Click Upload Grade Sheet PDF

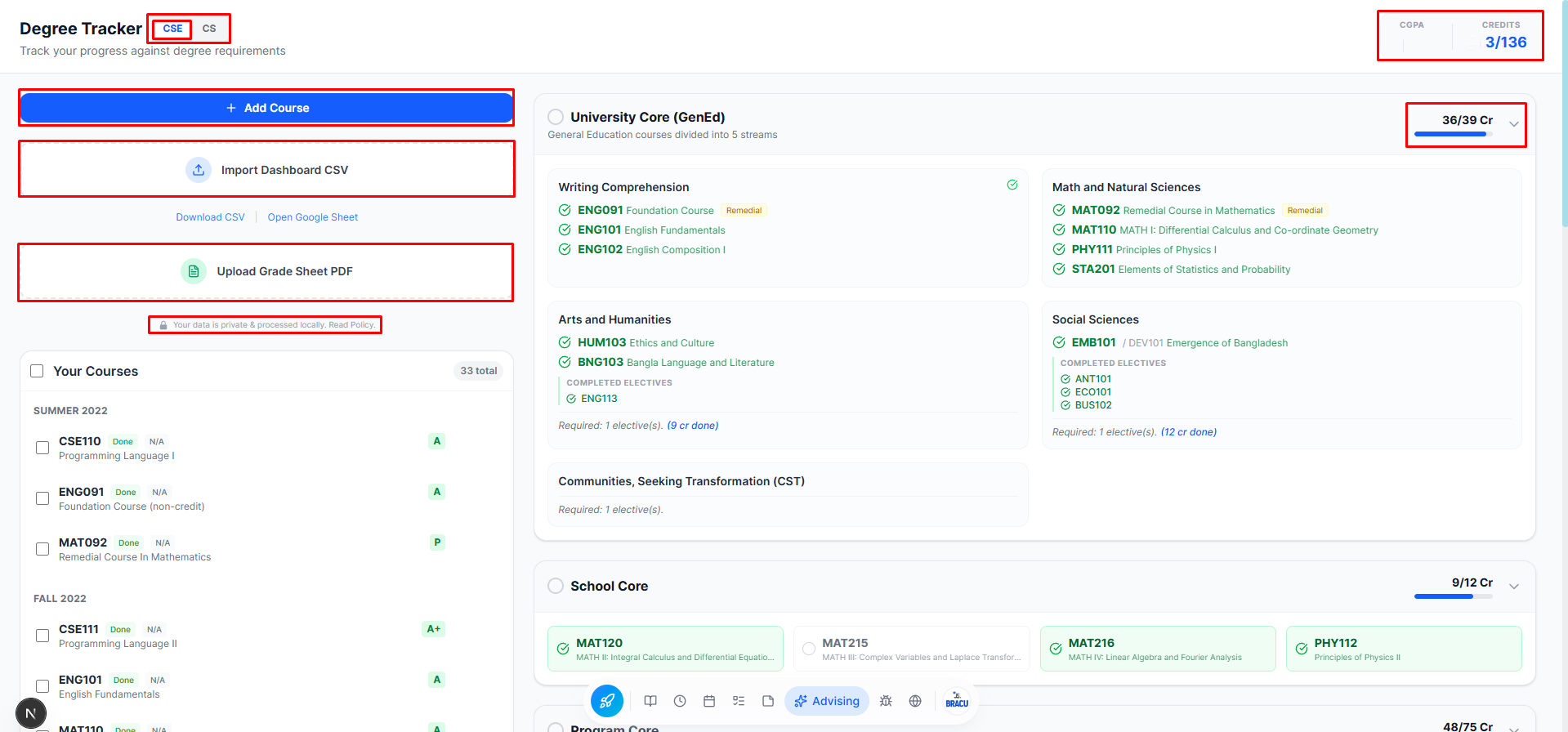pos(266,271)
